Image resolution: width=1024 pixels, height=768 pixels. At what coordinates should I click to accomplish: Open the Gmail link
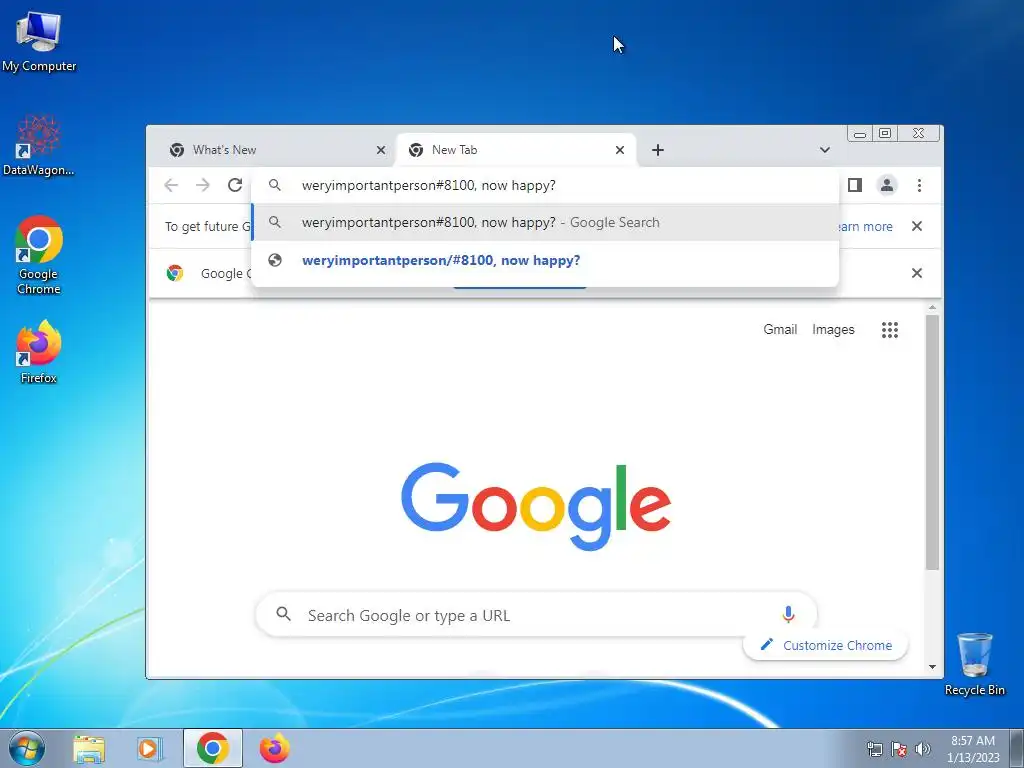point(780,330)
